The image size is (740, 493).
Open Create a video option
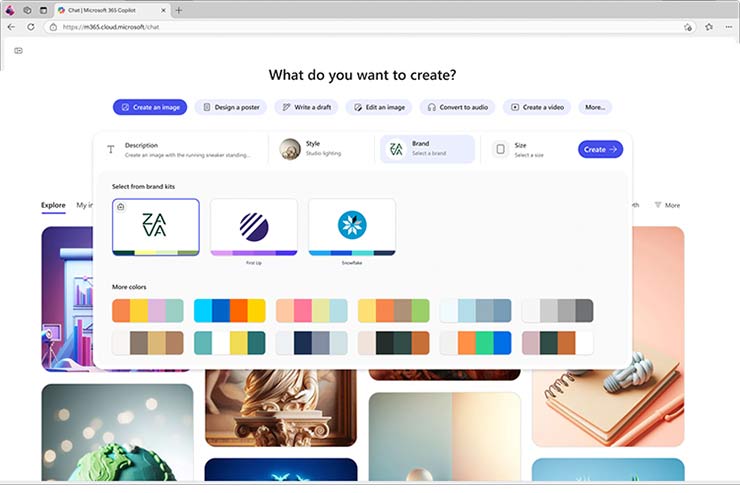[x=539, y=107]
